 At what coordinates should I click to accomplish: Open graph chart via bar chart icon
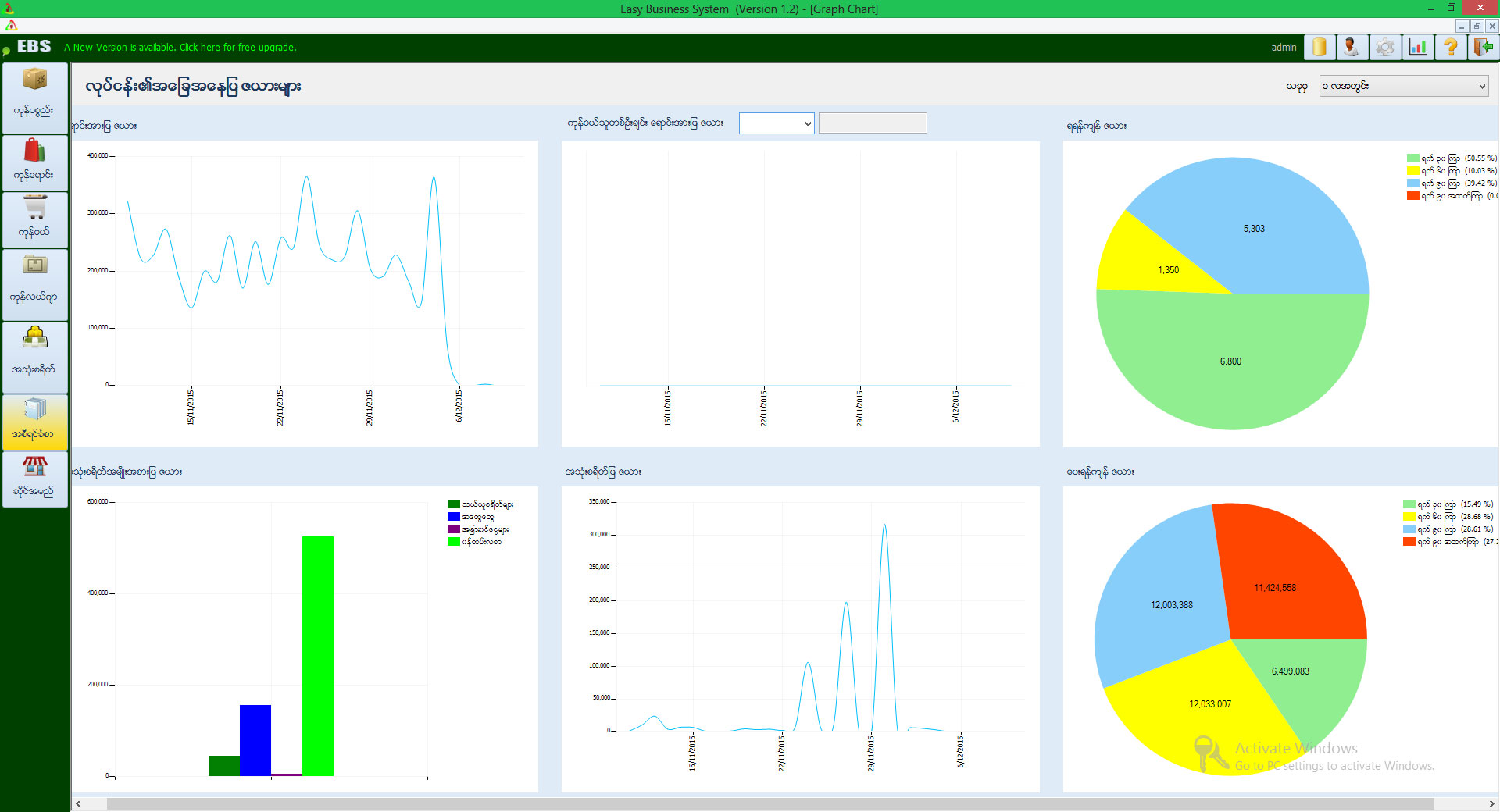tap(1418, 48)
